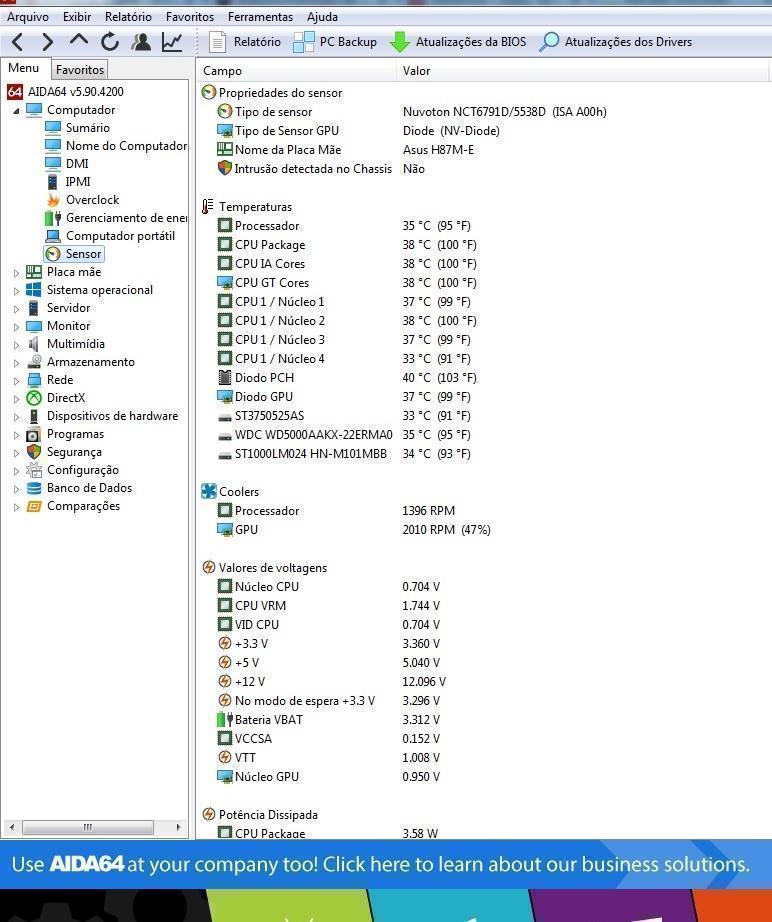Select Sumário under Computador
This screenshot has height=922, width=772.
tap(87, 128)
